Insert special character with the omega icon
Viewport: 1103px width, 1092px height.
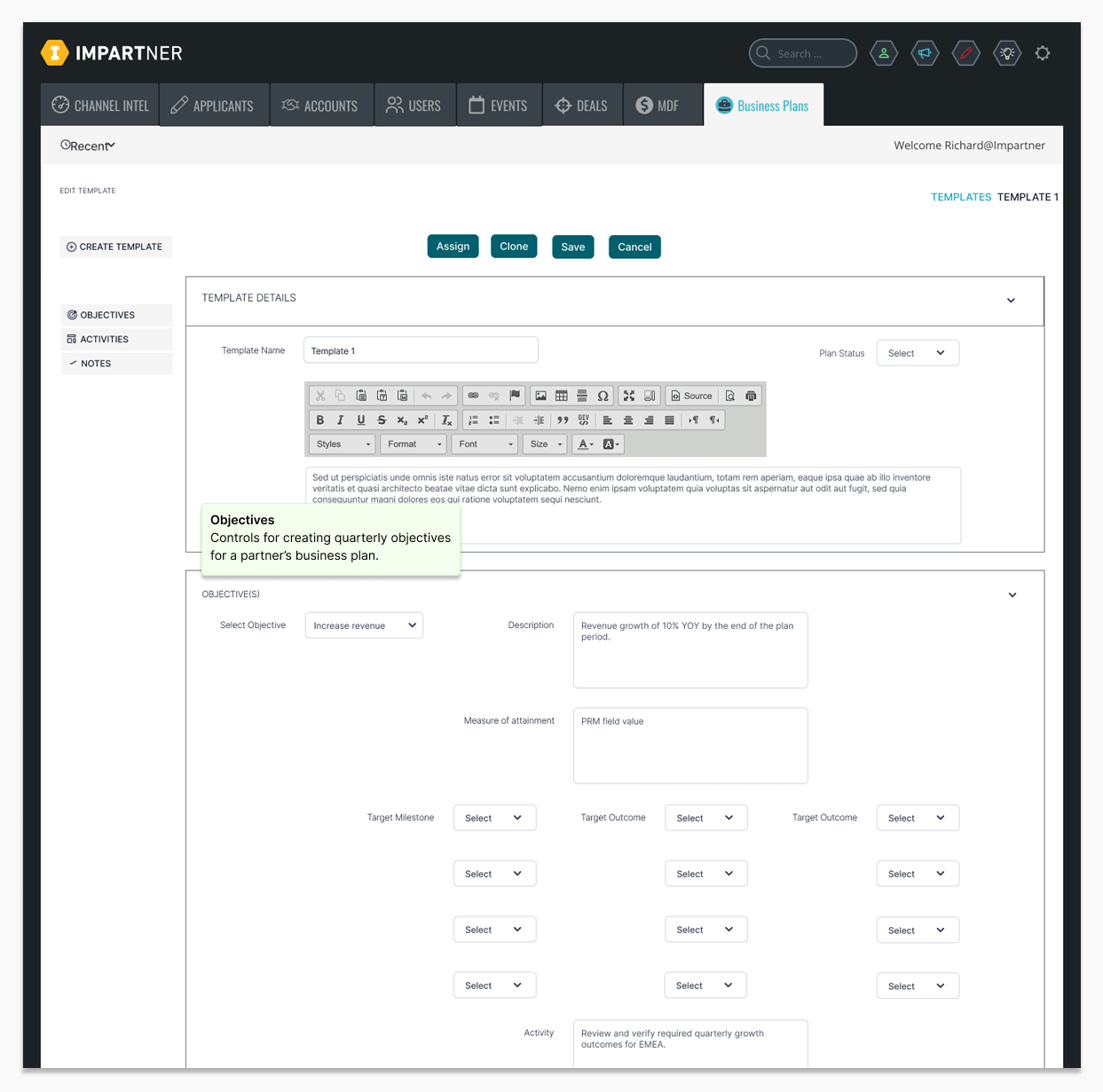tap(603, 396)
